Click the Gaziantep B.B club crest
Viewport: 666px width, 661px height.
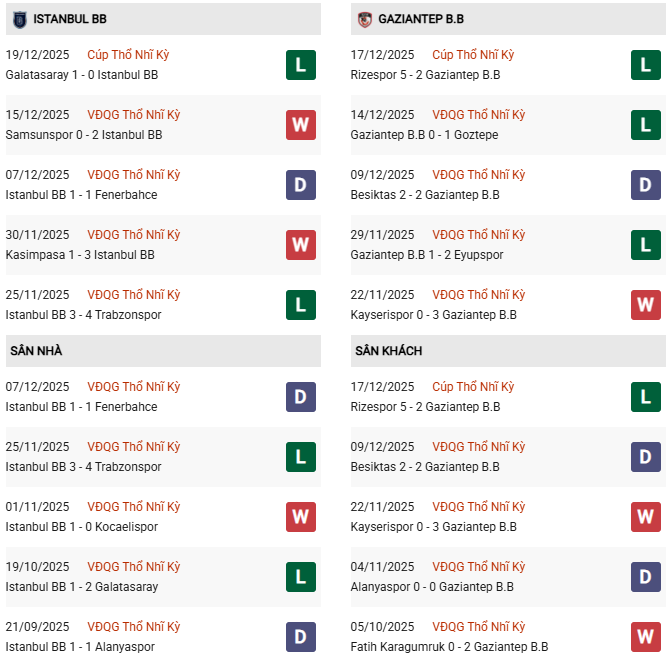click(365, 19)
